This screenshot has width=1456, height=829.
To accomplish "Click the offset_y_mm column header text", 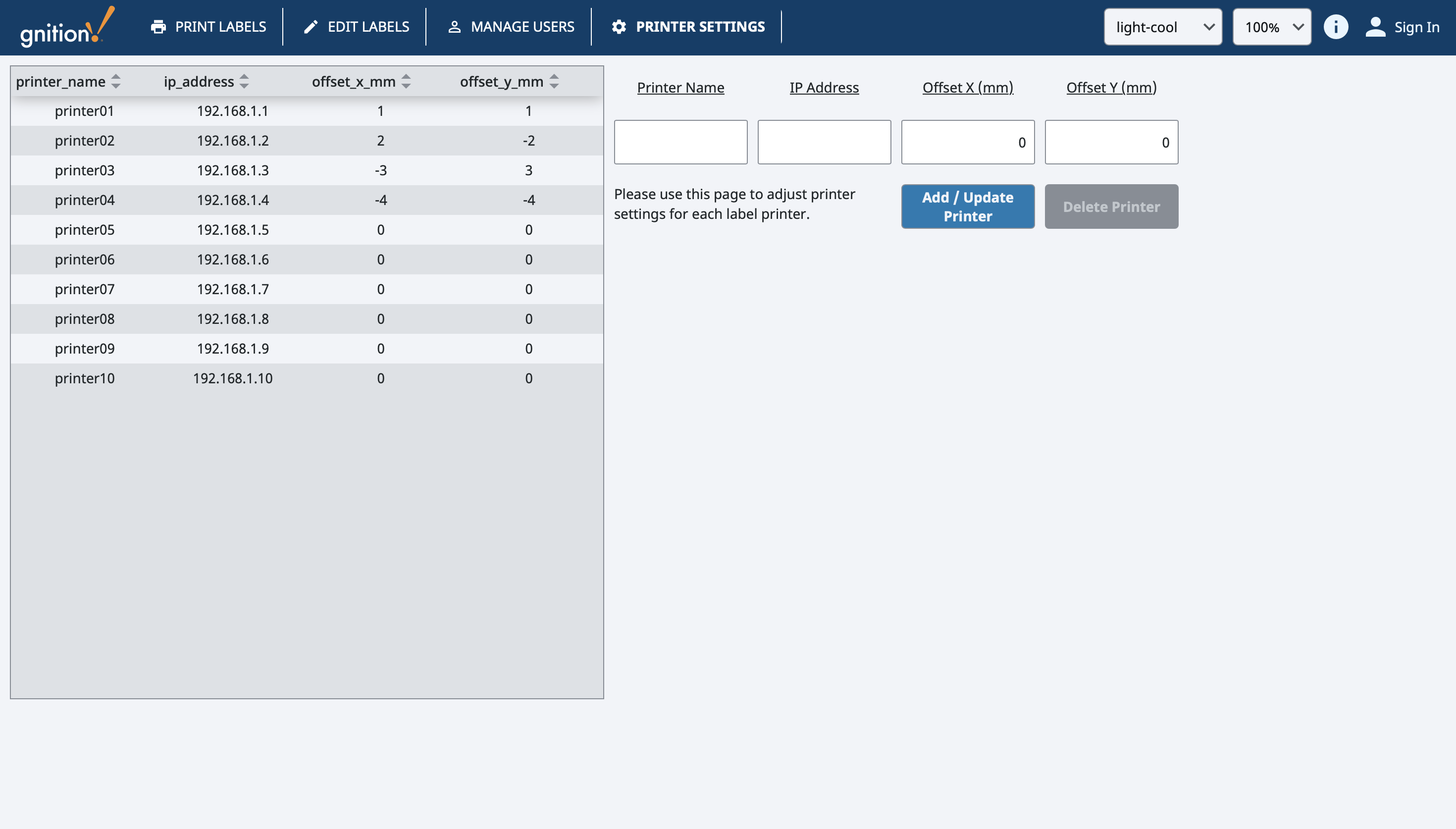I will coord(502,81).
